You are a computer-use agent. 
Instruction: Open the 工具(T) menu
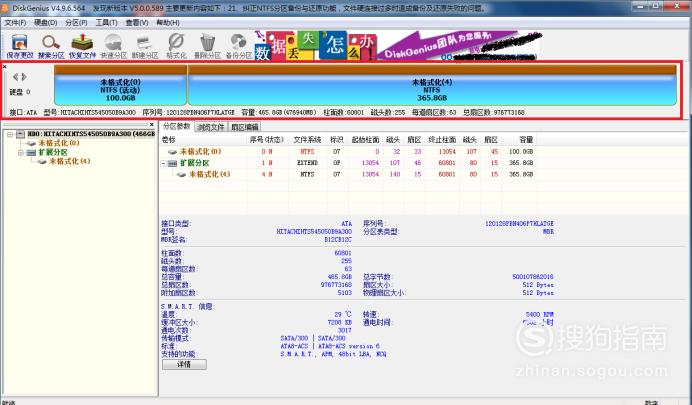click(x=106, y=22)
